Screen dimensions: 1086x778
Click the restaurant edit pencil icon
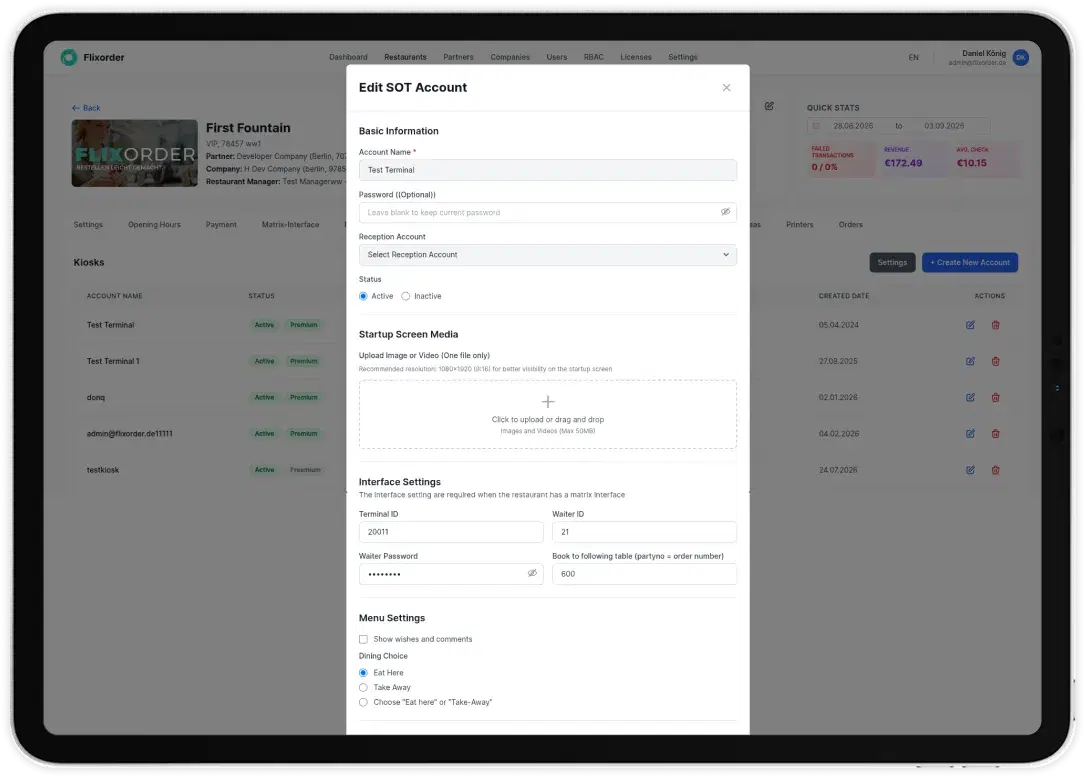(x=769, y=106)
